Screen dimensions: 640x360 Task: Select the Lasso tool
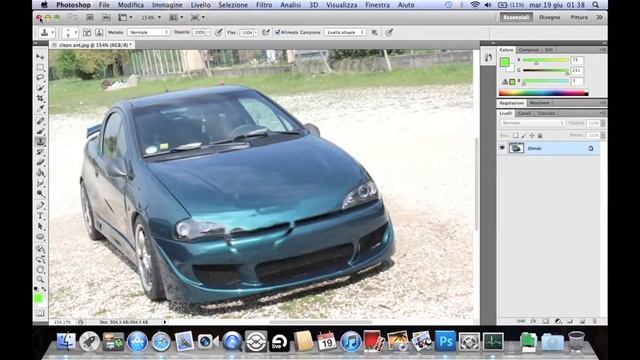pos(40,77)
